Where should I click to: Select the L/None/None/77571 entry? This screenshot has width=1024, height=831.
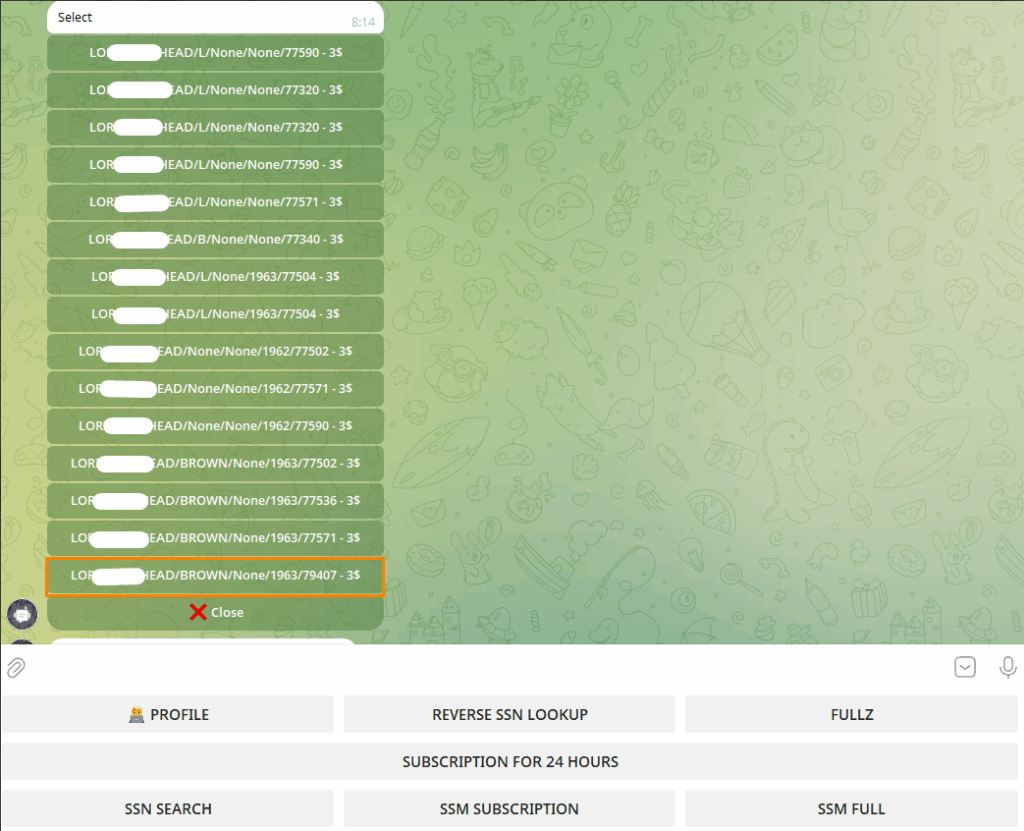pyautogui.click(x=215, y=201)
